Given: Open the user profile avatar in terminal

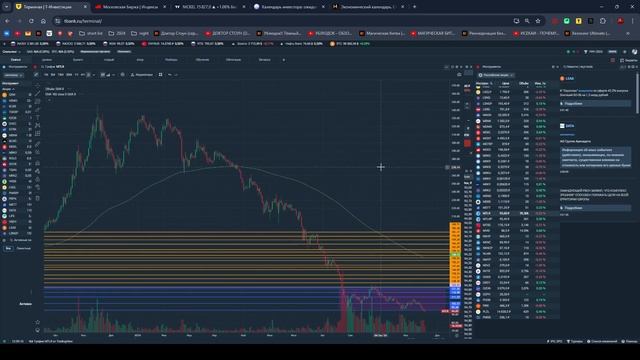Looking at the screenshot, I should 634,52.
